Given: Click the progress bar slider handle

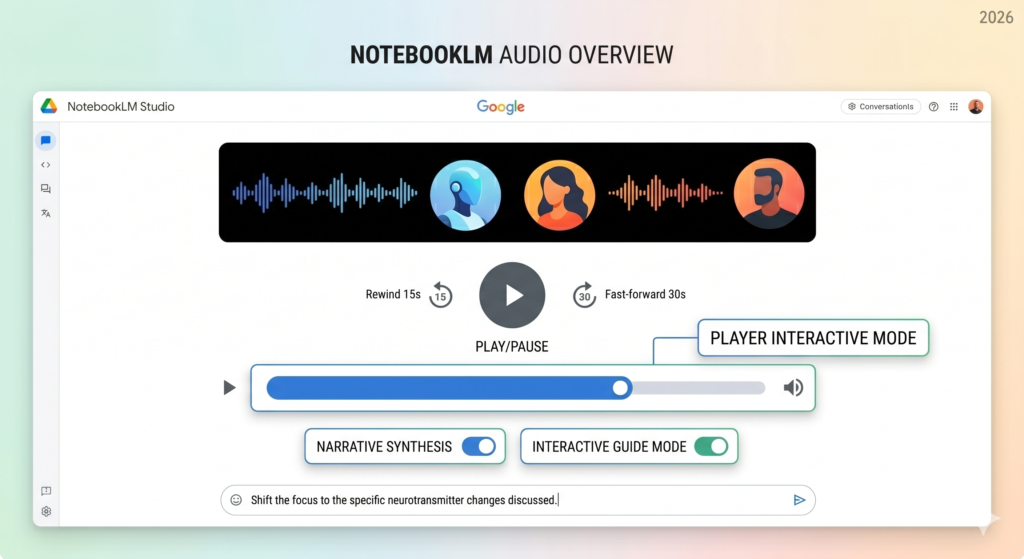Looking at the screenshot, I should pos(620,388).
